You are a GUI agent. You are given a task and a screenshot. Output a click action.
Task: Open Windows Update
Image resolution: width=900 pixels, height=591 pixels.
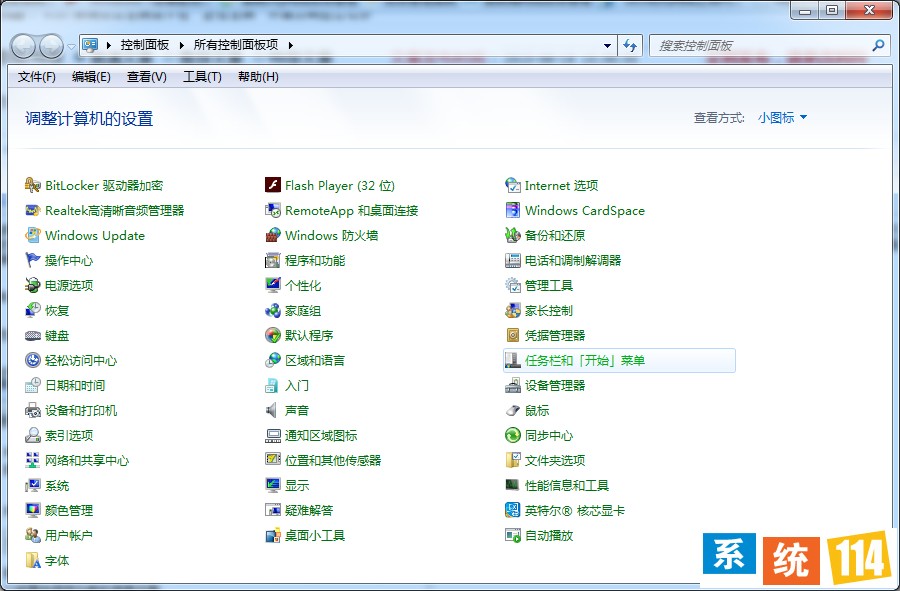(98, 235)
